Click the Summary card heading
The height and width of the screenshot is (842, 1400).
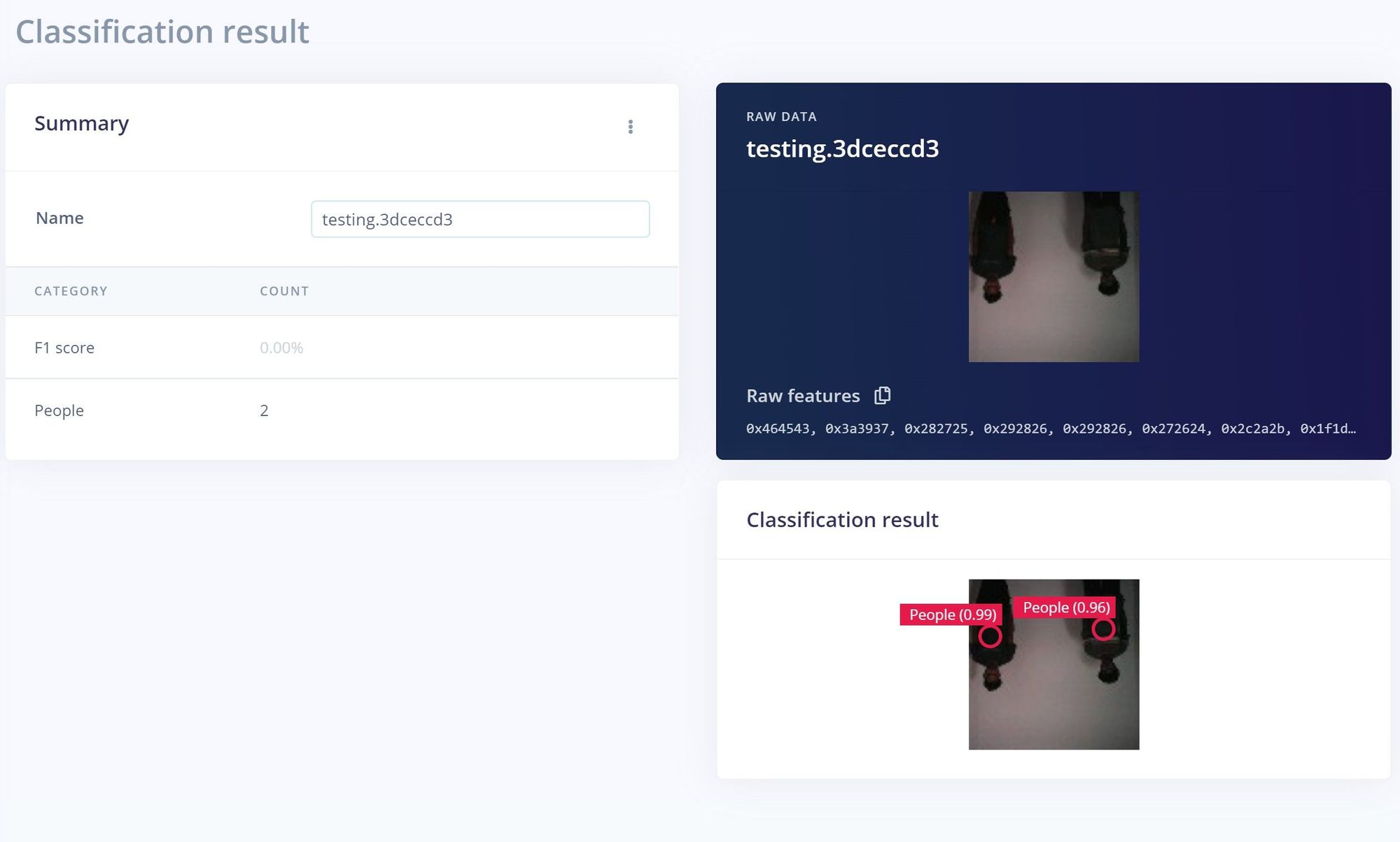(x=82, y=123)
